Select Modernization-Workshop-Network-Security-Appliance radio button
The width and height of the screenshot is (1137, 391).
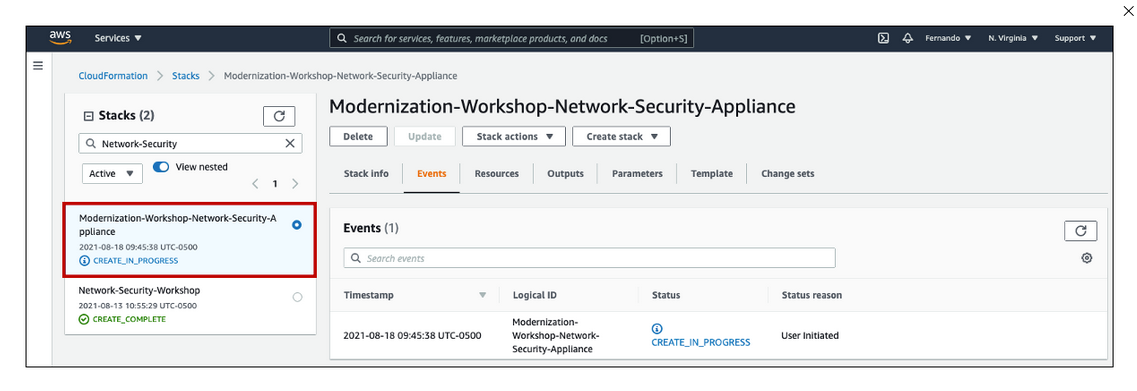pyautogui.click(x=297, y=225)
